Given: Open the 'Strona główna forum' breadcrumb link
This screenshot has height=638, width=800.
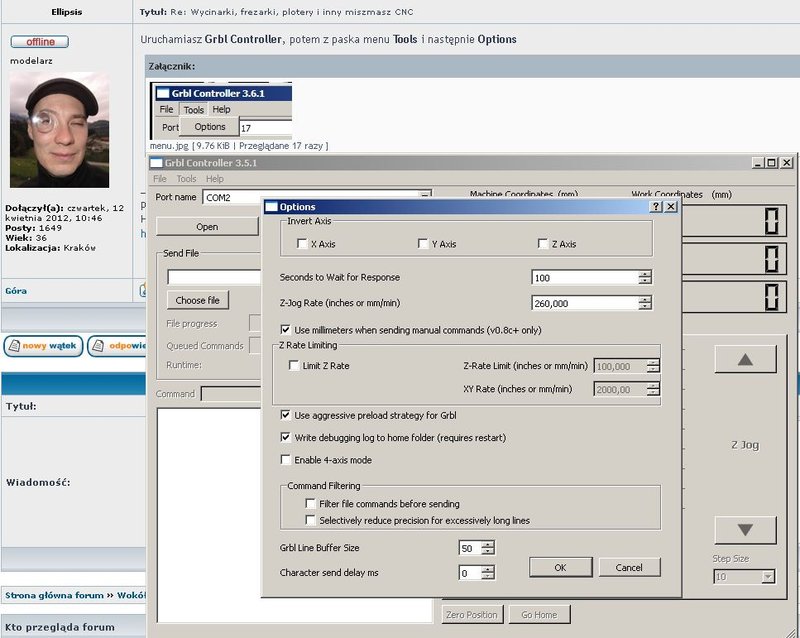Looking at the screenshot, I should coord(54,595).
